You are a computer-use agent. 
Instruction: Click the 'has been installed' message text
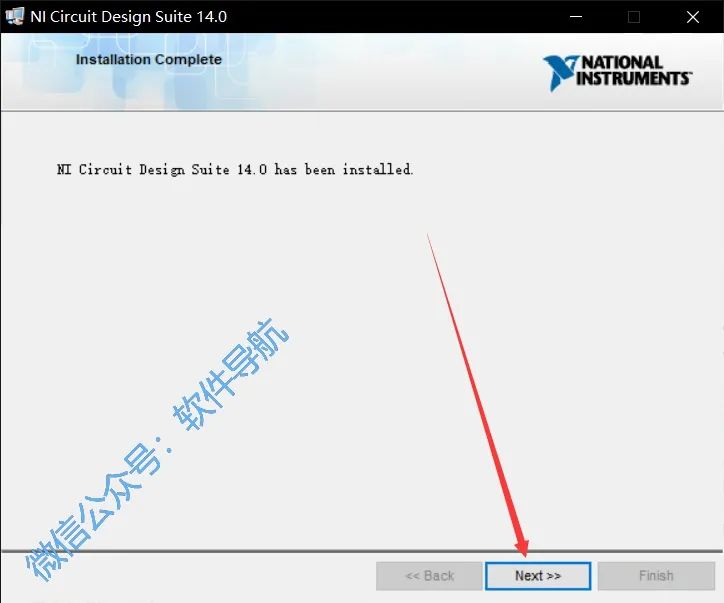click(x=235, y=169)
